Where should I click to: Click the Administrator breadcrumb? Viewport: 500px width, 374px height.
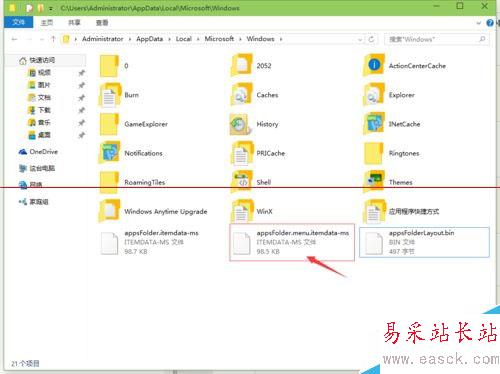click(103, 39)
